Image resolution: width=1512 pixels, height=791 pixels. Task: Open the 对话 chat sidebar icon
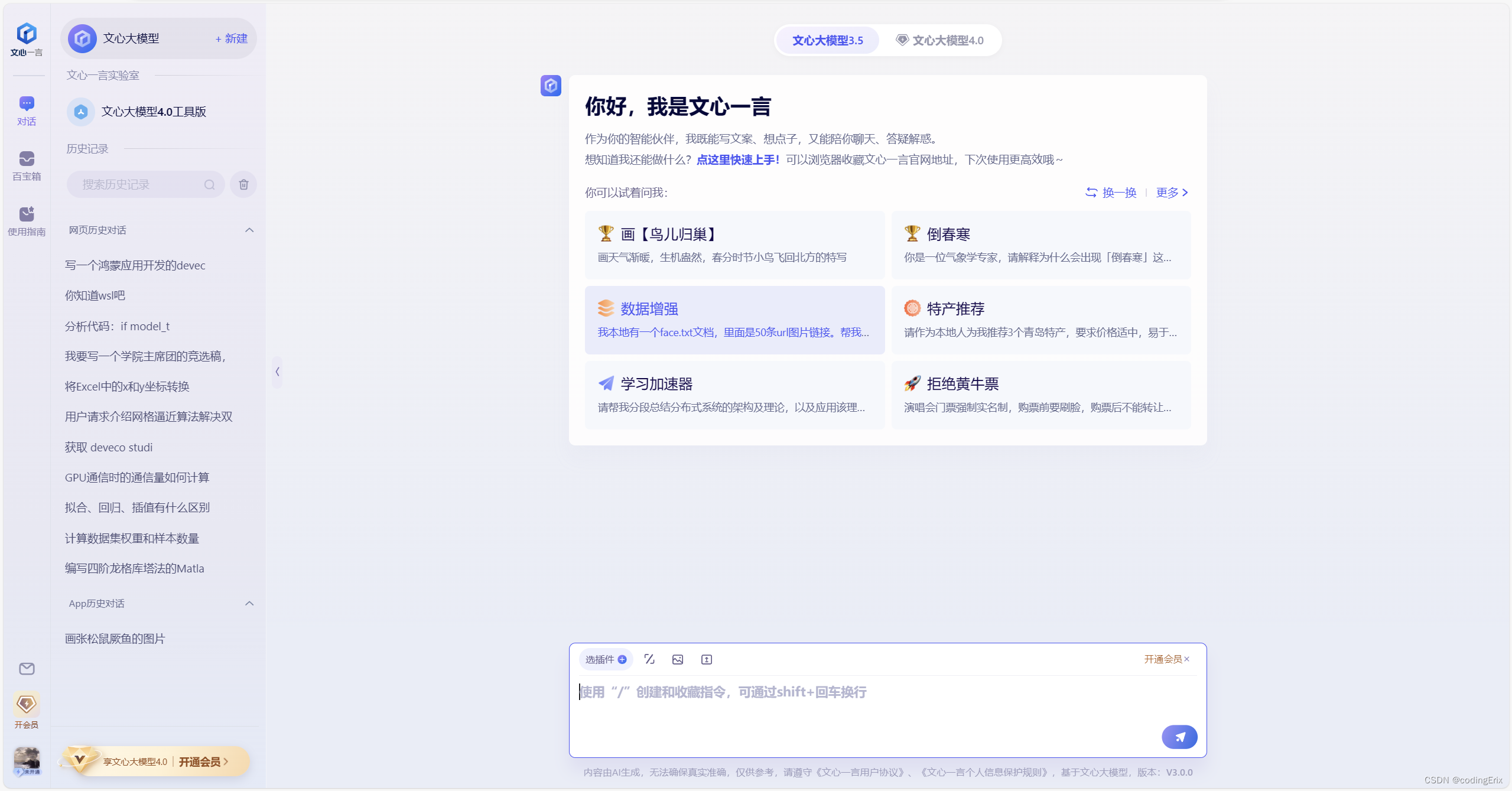[x=27, y=110]
